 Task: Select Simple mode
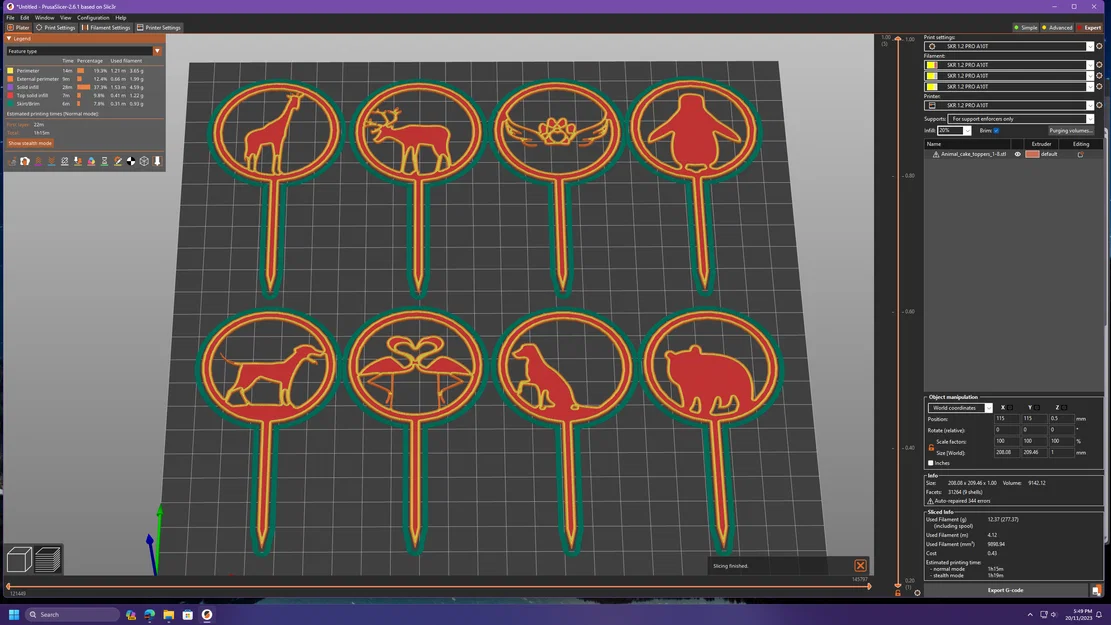click(1025, 28)
